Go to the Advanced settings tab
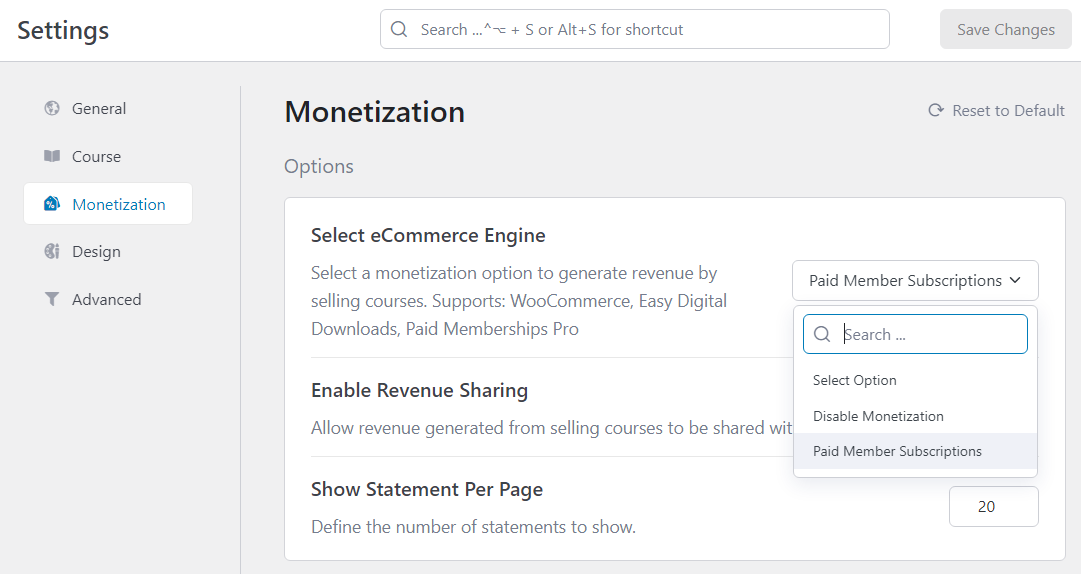1081x574 pixels. click(108, 299)
